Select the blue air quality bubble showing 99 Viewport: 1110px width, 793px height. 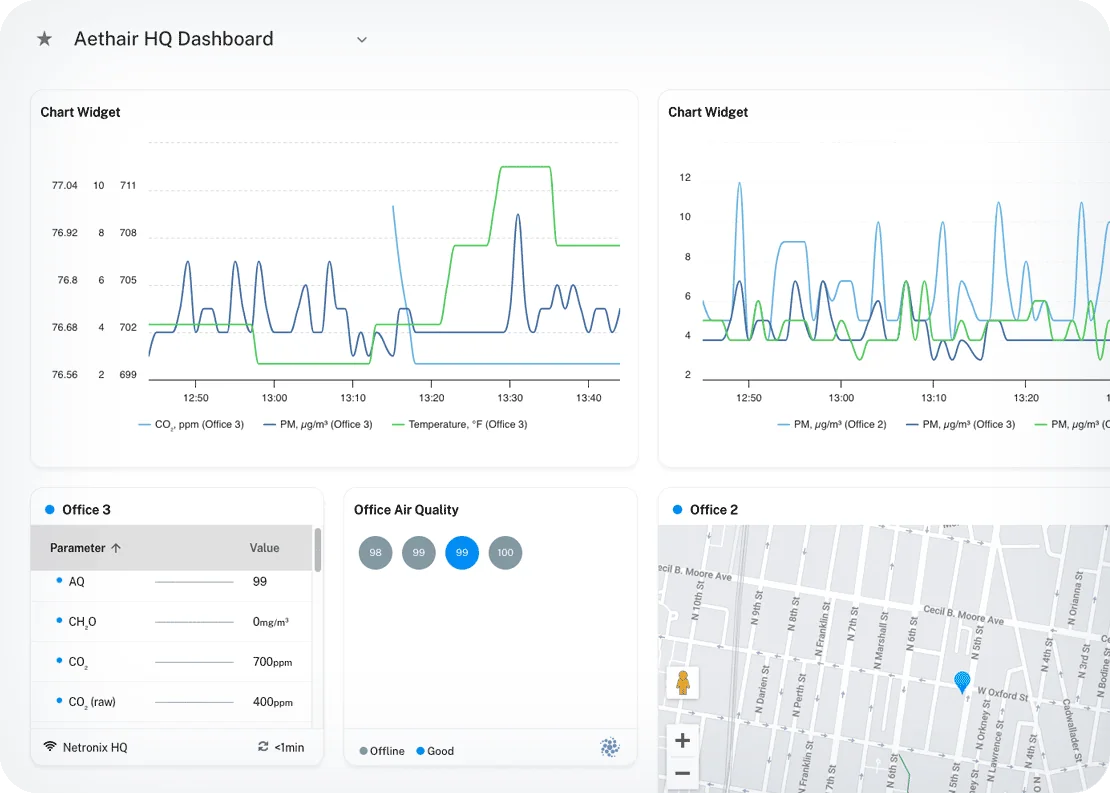tap(462, 553)
